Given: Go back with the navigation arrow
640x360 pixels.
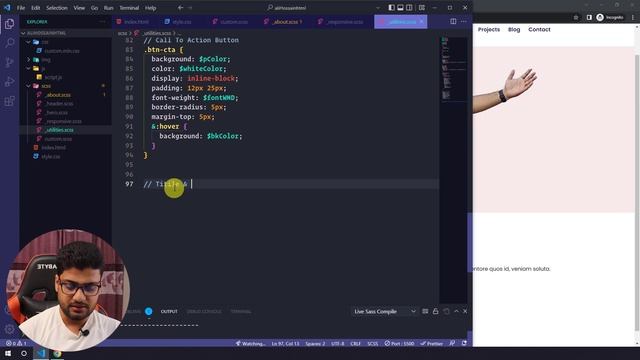Looking at the screenshot, I should point(180,7).
